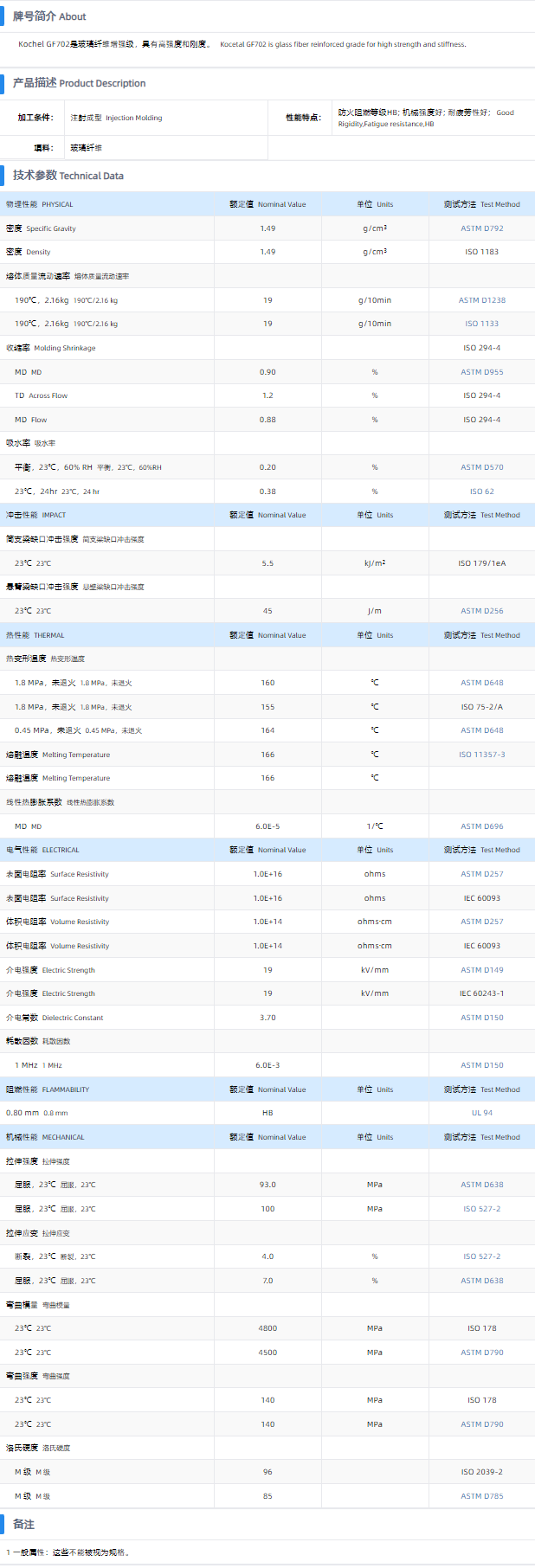The image size is (535, 1568).
Task: Open the ISO 1133 test method link
Action: coord(481,324)
